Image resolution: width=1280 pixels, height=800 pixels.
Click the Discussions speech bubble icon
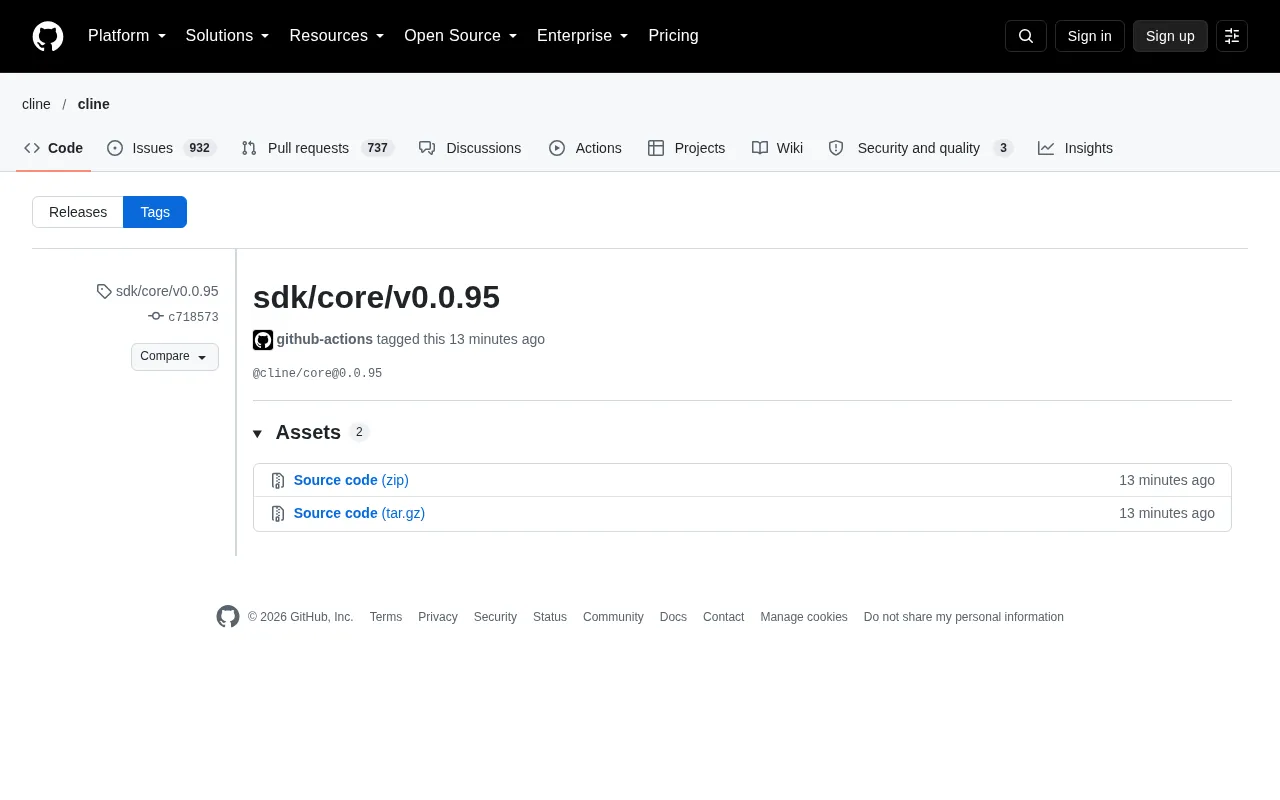point(427,148)
